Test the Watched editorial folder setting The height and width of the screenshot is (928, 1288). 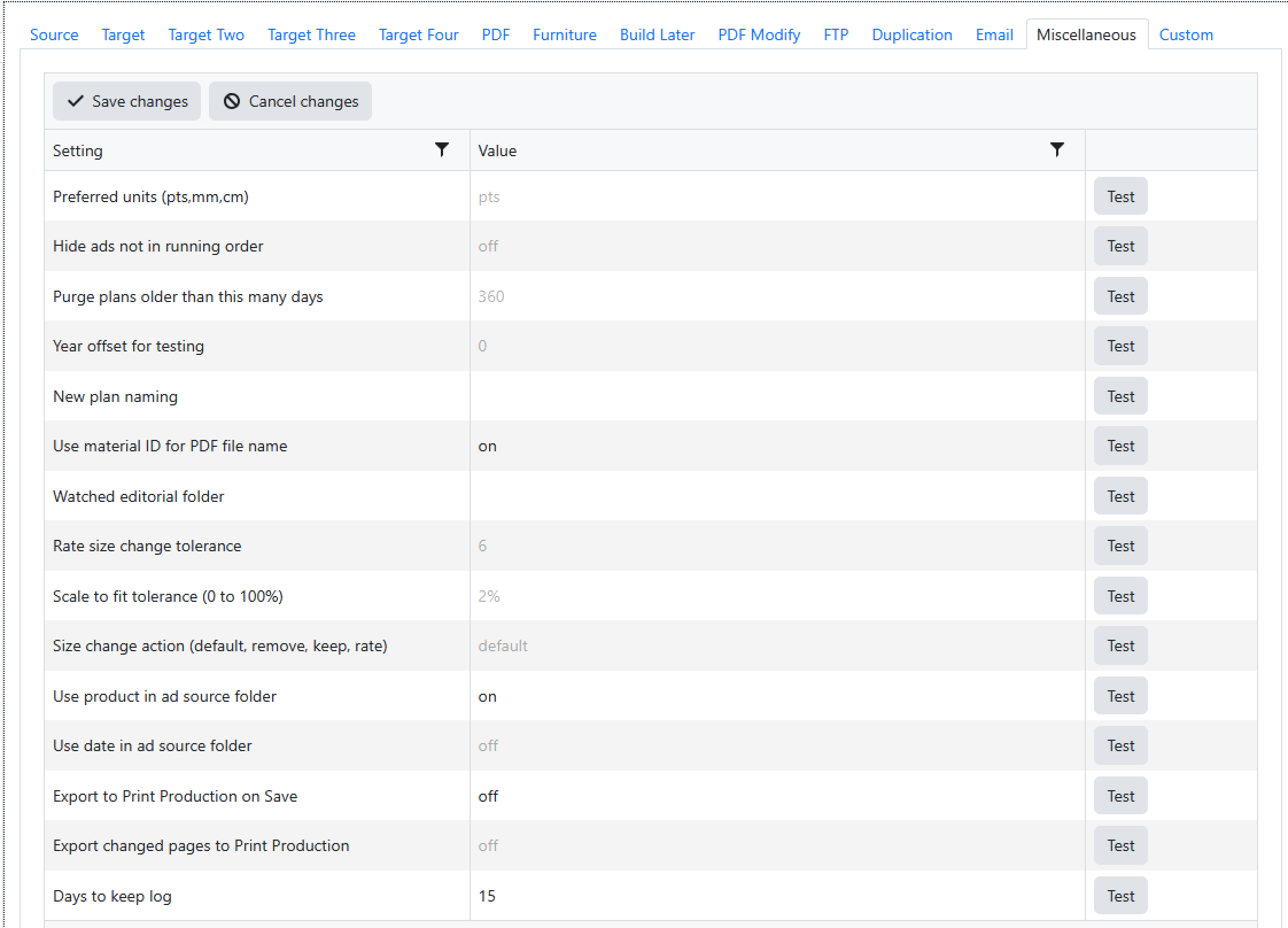click(1120, 496)
